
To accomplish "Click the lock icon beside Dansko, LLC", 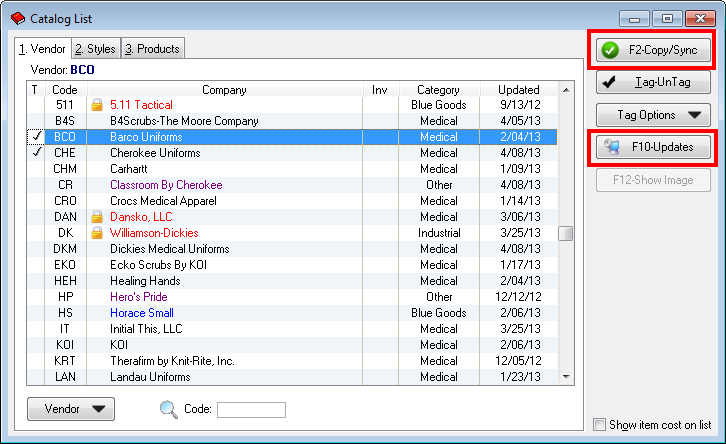I will (97, 217).
